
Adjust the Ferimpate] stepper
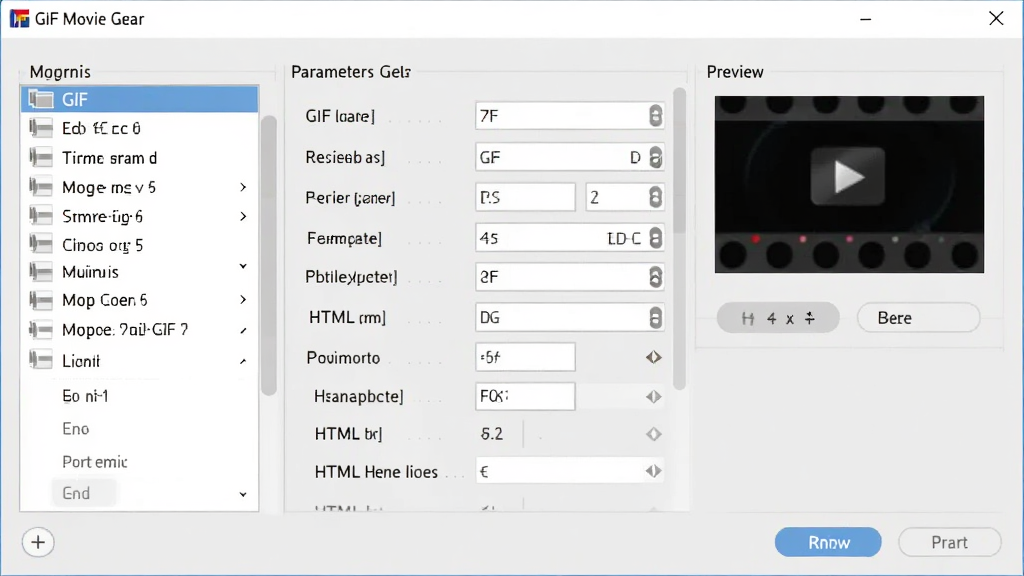click(x=655, y=238)
